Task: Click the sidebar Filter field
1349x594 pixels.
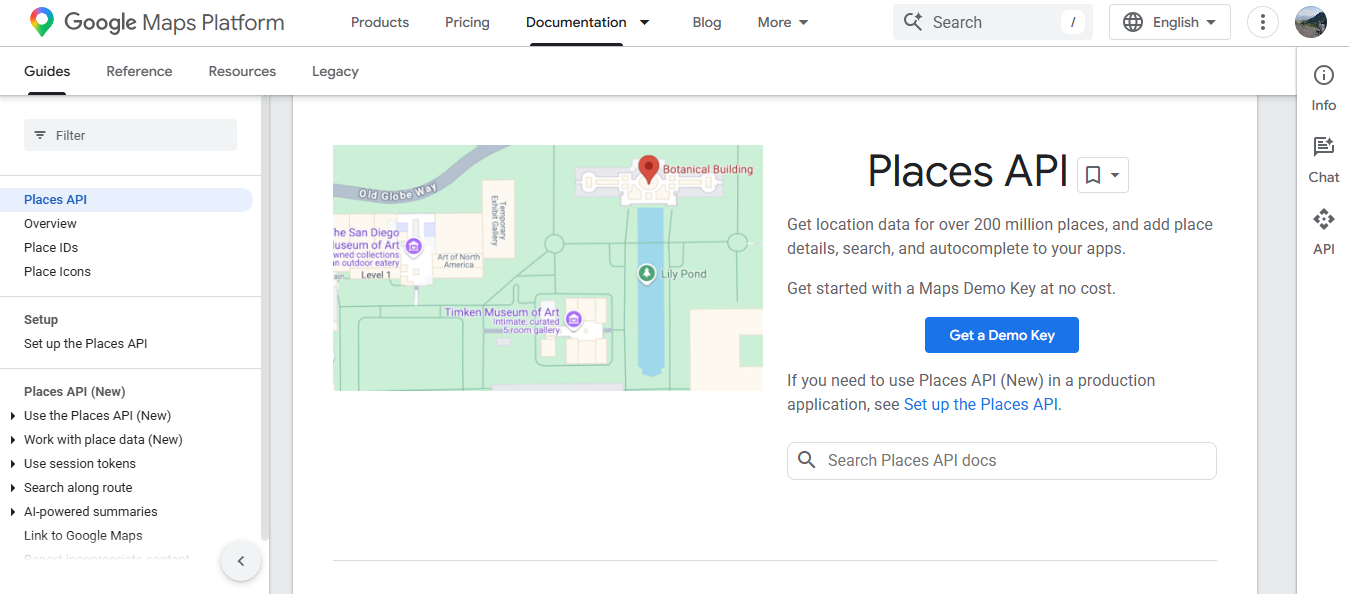Action: [x=130, y=135]
